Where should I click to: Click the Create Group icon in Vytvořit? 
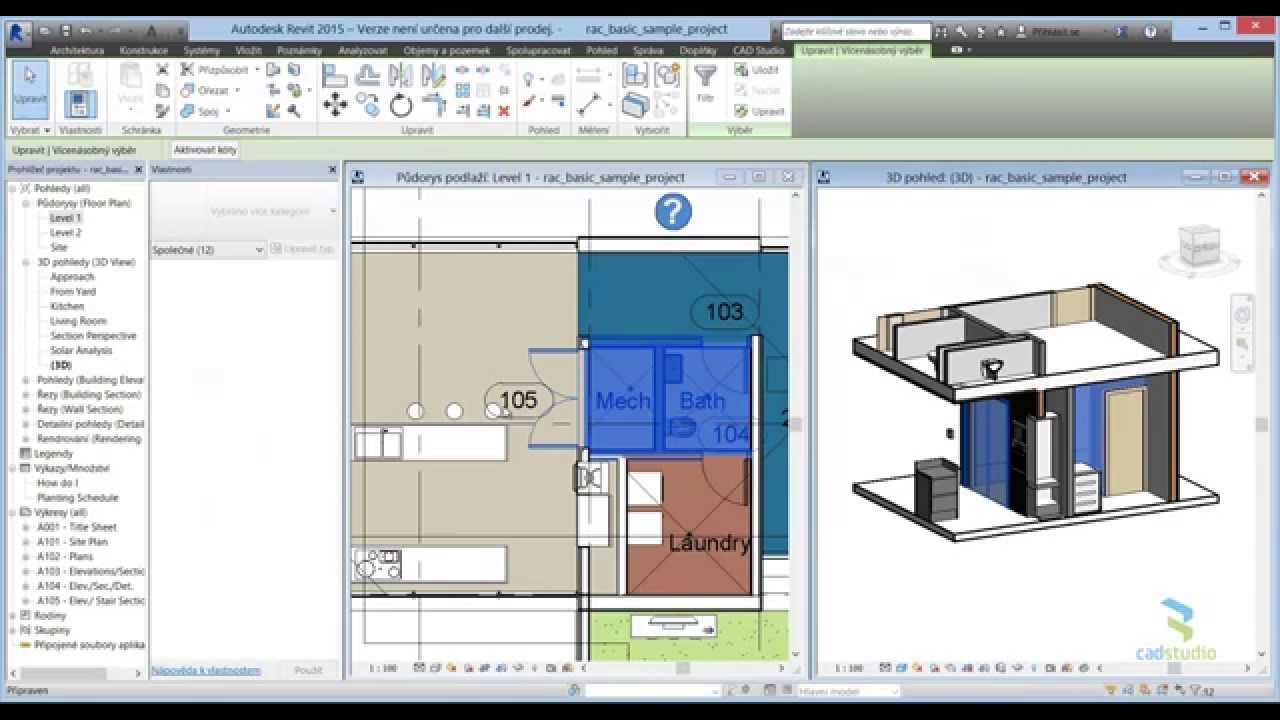[668, 75]
